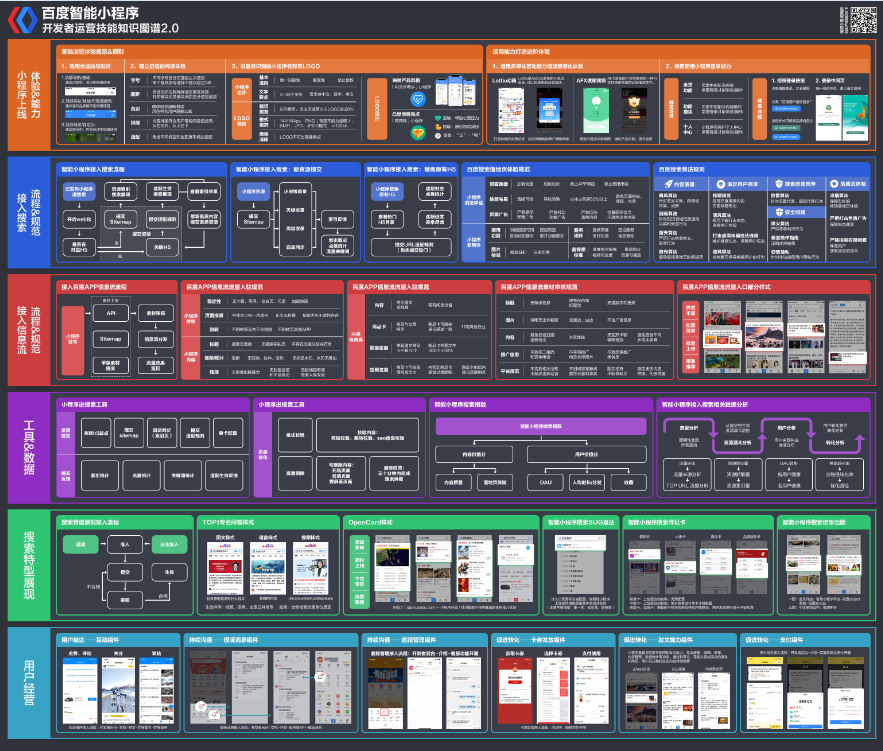Open the 百度APP信息流素材审核规范 panel heading
The height and width of the screenshot is (751, 883).
541,287
